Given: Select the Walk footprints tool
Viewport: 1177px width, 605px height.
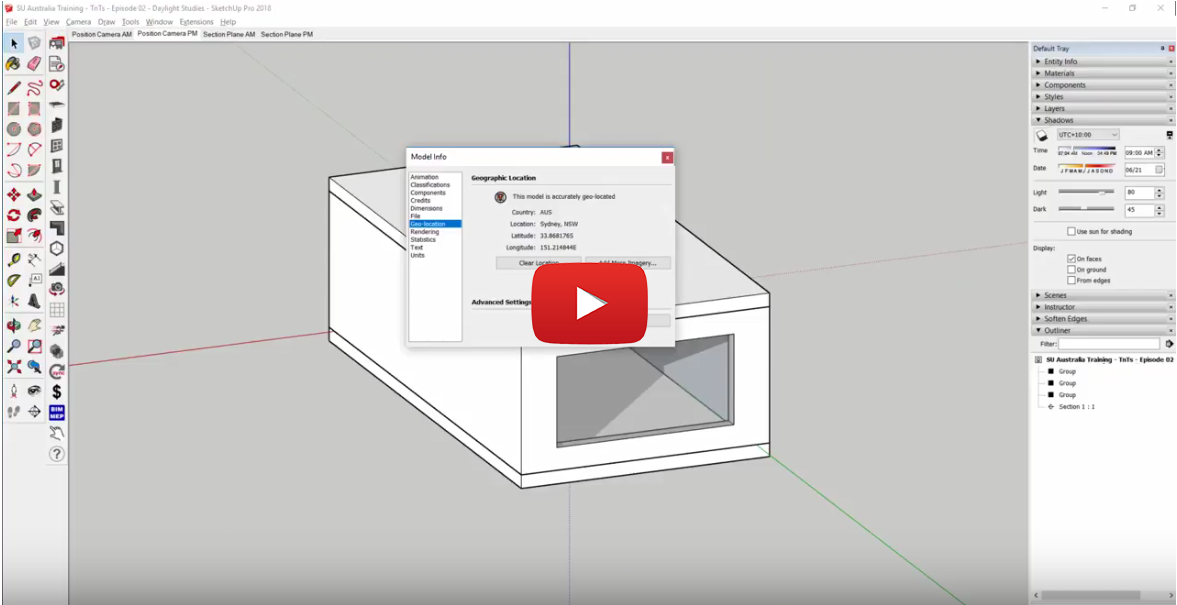Looking at the screenshot, I should pos(14,411).
